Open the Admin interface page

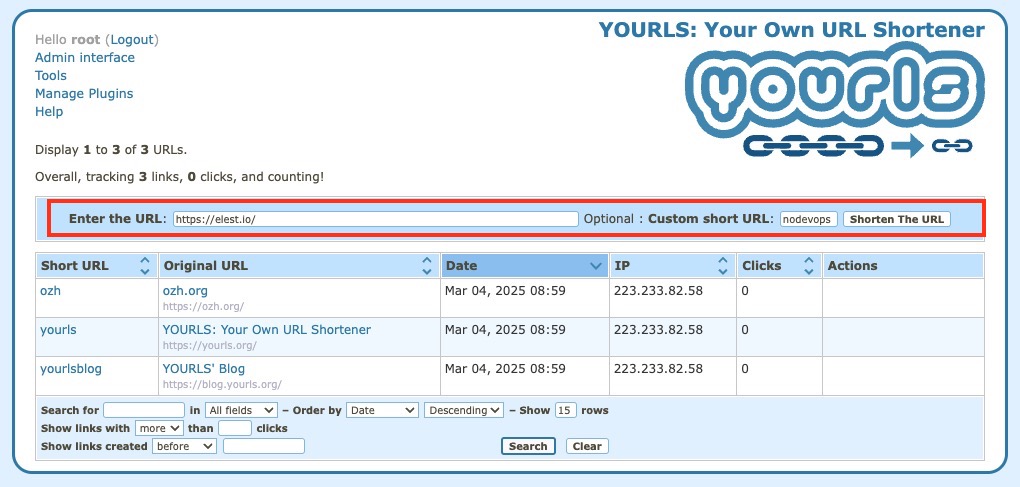(85, 57)
